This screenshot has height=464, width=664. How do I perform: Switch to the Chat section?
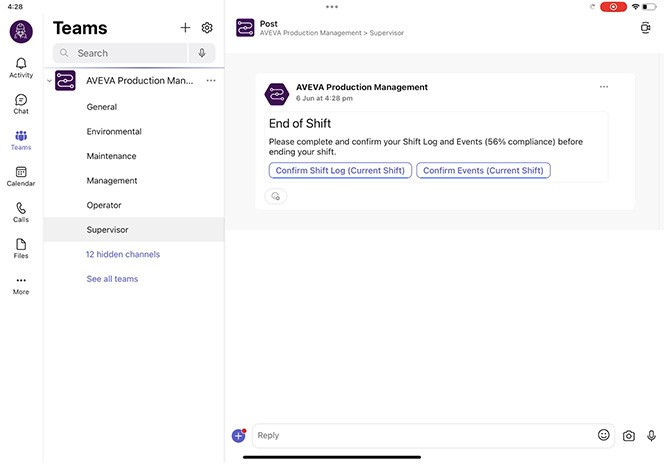[21, 104]
